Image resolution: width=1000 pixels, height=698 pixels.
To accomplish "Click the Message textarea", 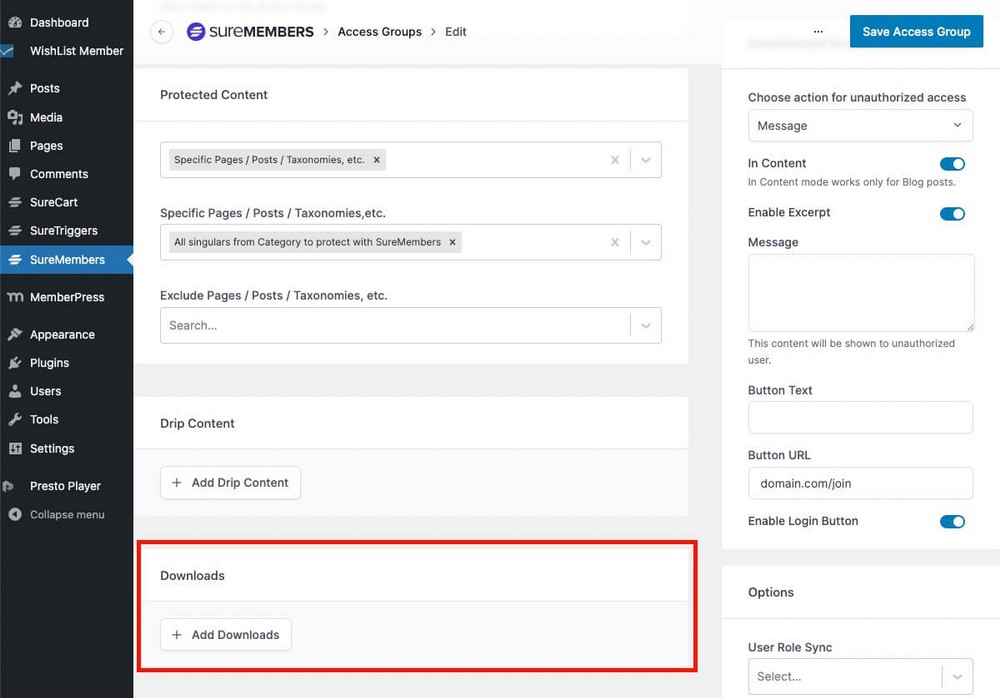I will 861,293.
